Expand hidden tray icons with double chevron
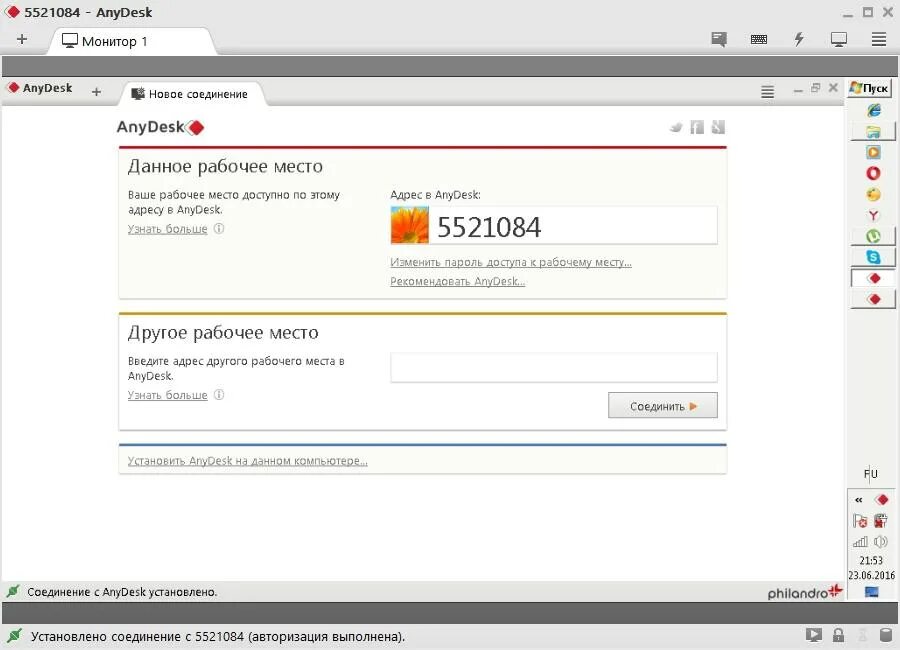 pos(859,500)
